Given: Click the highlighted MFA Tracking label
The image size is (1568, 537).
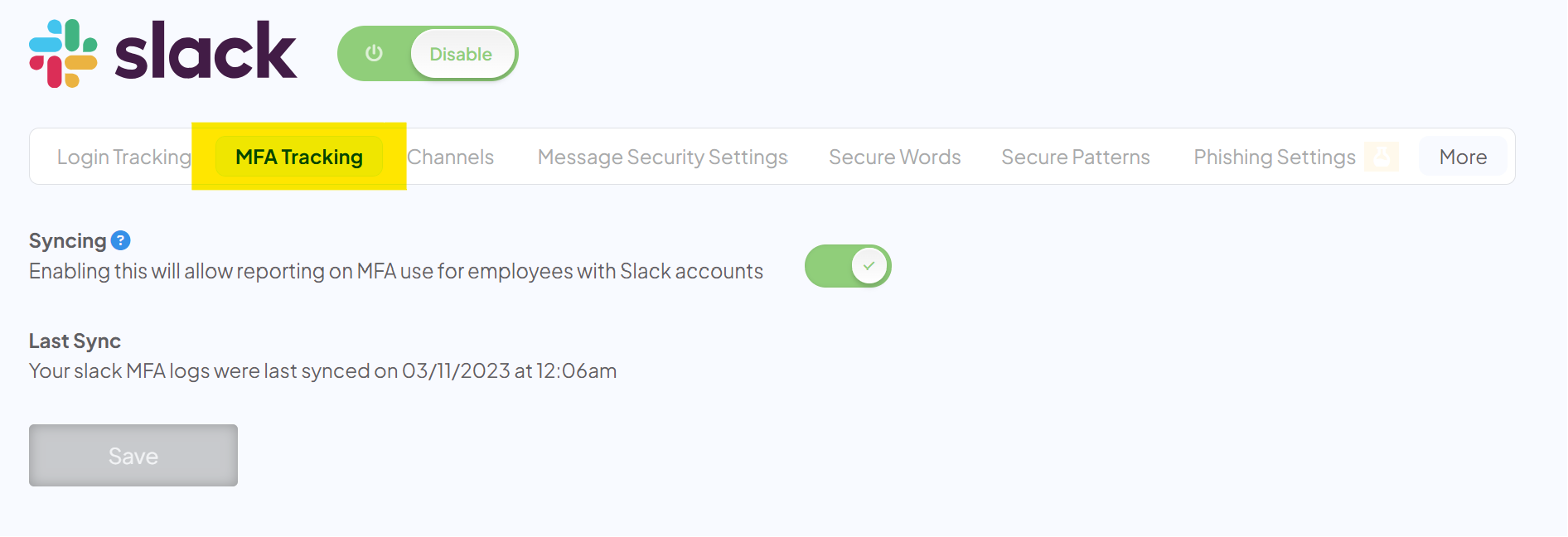Looking at the screenshot, I should point(298,157).
